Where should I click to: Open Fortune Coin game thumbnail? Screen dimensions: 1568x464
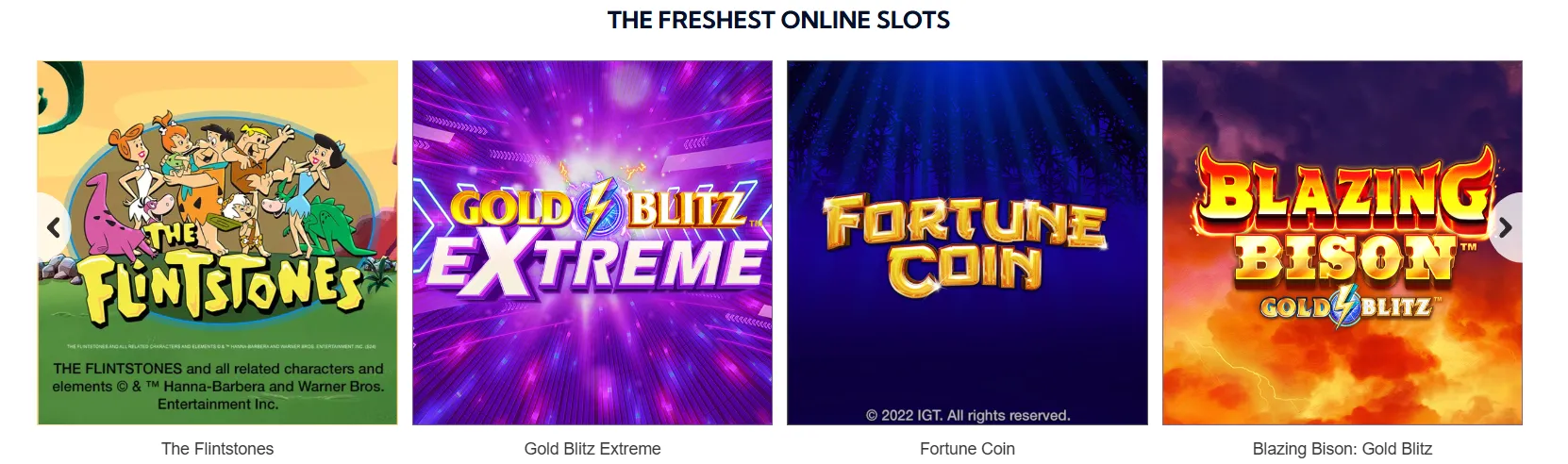(967, 242)
